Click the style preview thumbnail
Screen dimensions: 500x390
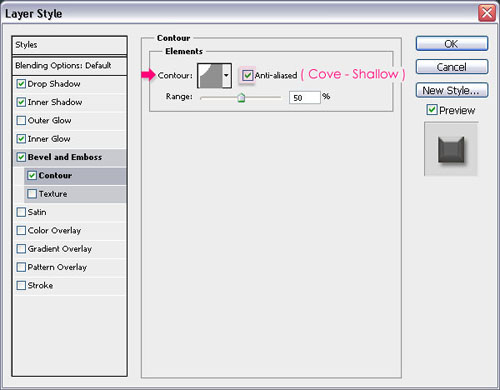coord(451,149)
